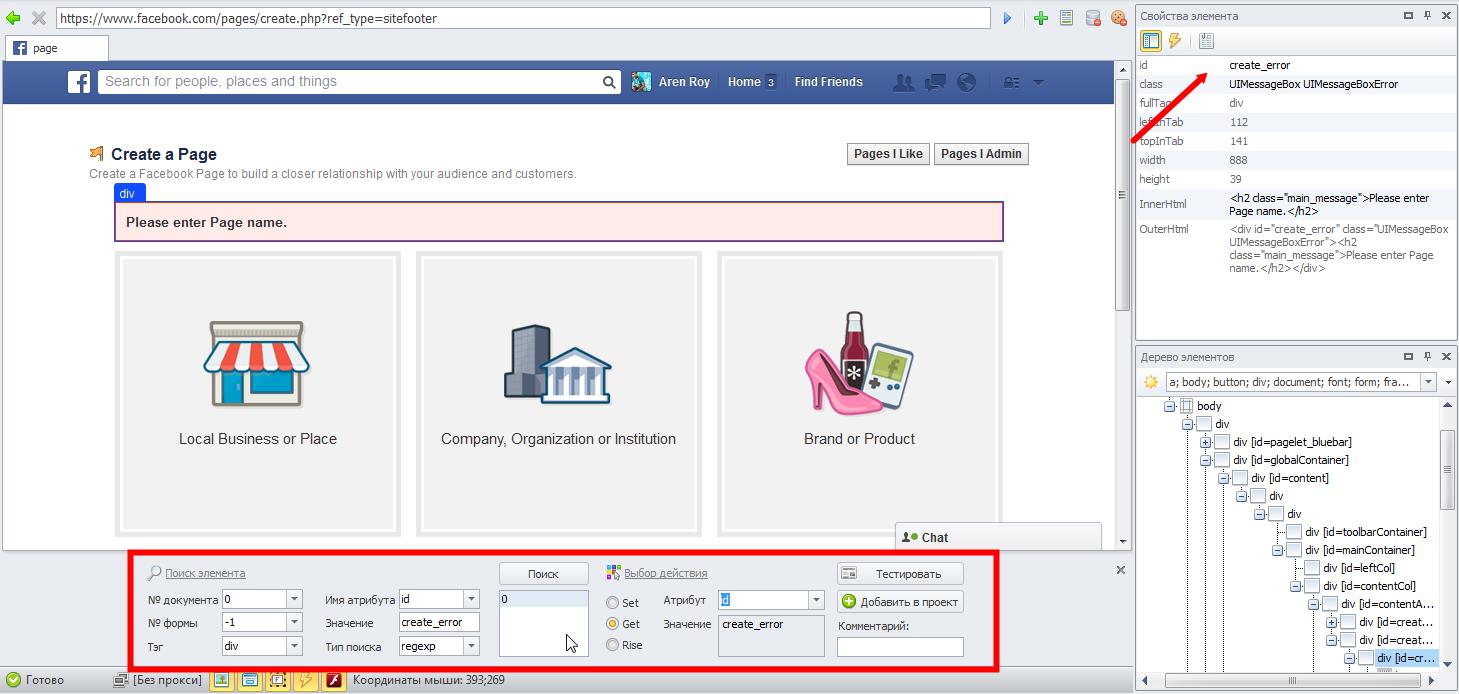The width and height of the screenshot is (1459, 694).
Task: Tick checkbox for div id=toolbarContainer
Action: tap(1294, 532)
